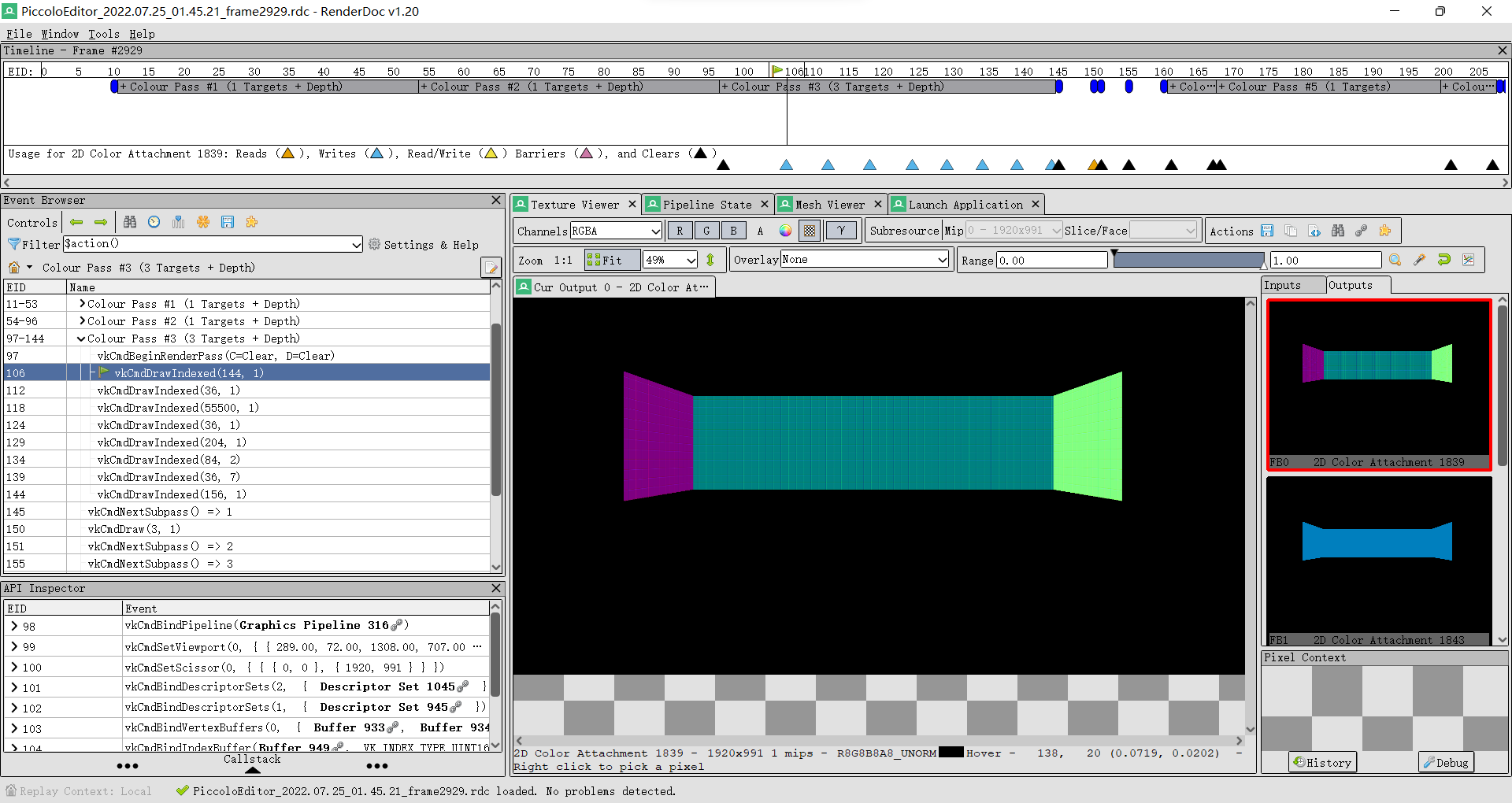Go to previous drawcall with green left arrow
This screenshot has height=803, width=1512.
click(76, 222)
